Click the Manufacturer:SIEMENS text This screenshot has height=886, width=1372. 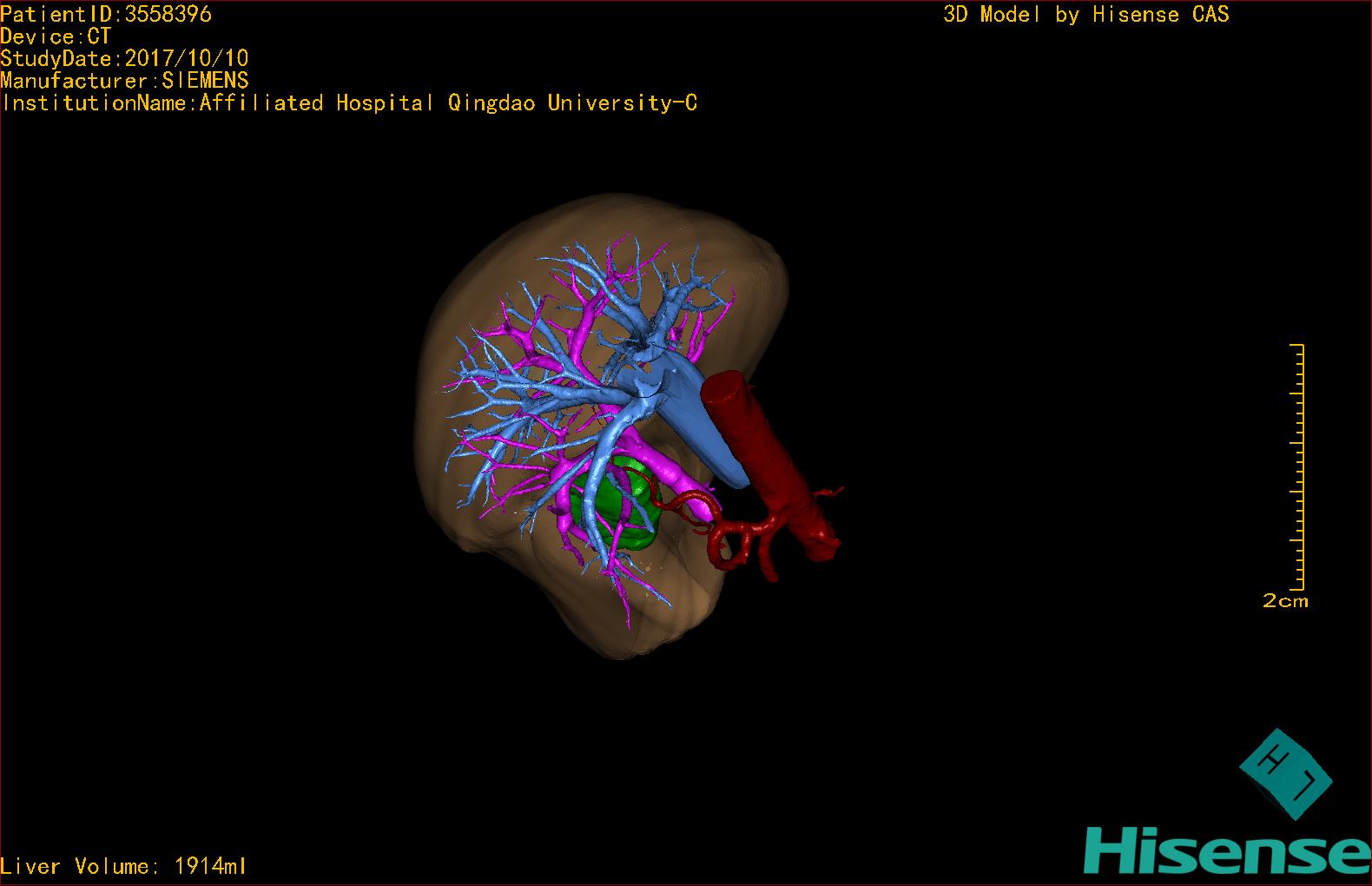[x=125, y=81]
